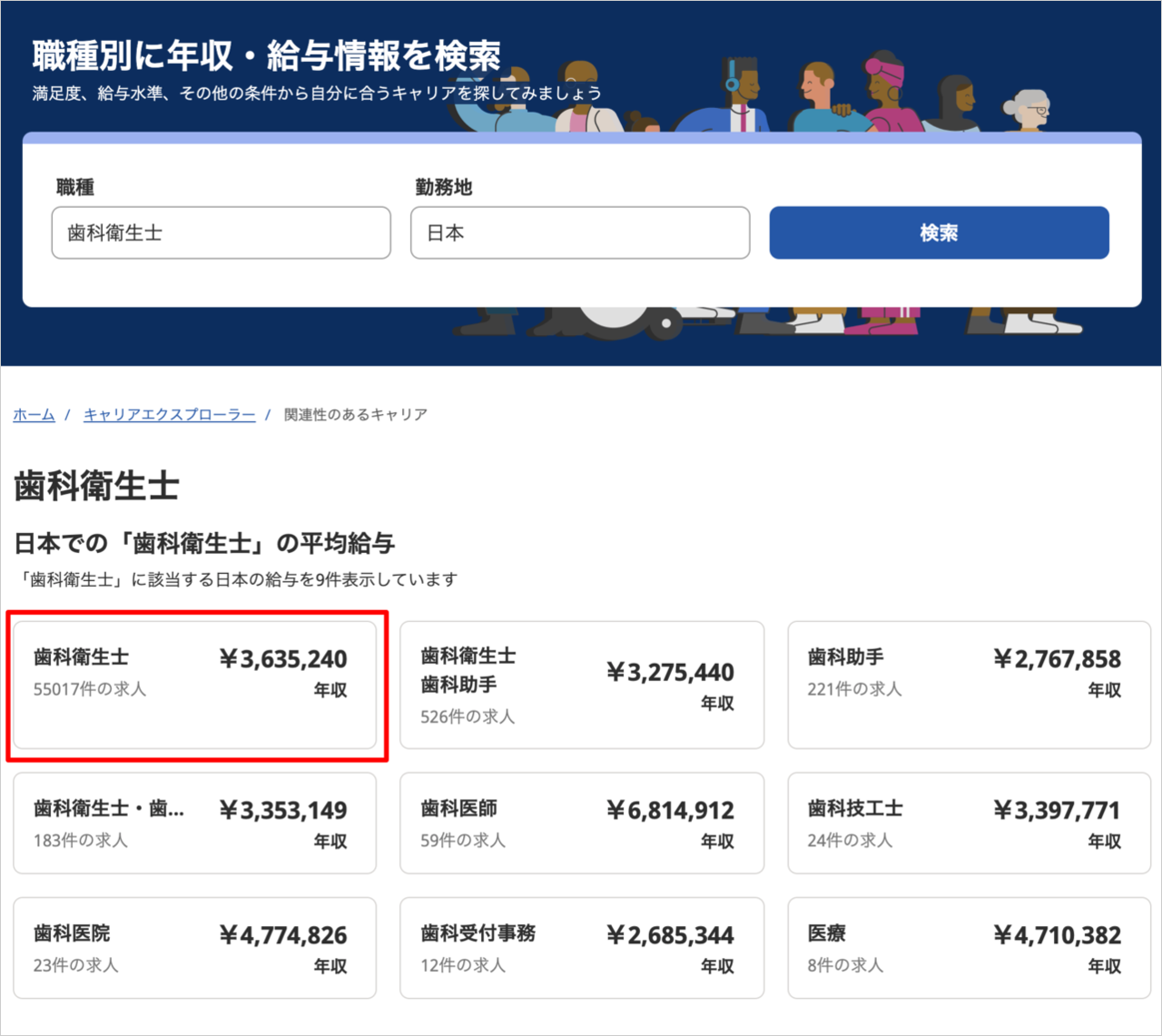This screenshot has height=1036, width=1162.
Task: Open the 歯科医師 salary card
Action: (x=582, y=824)
